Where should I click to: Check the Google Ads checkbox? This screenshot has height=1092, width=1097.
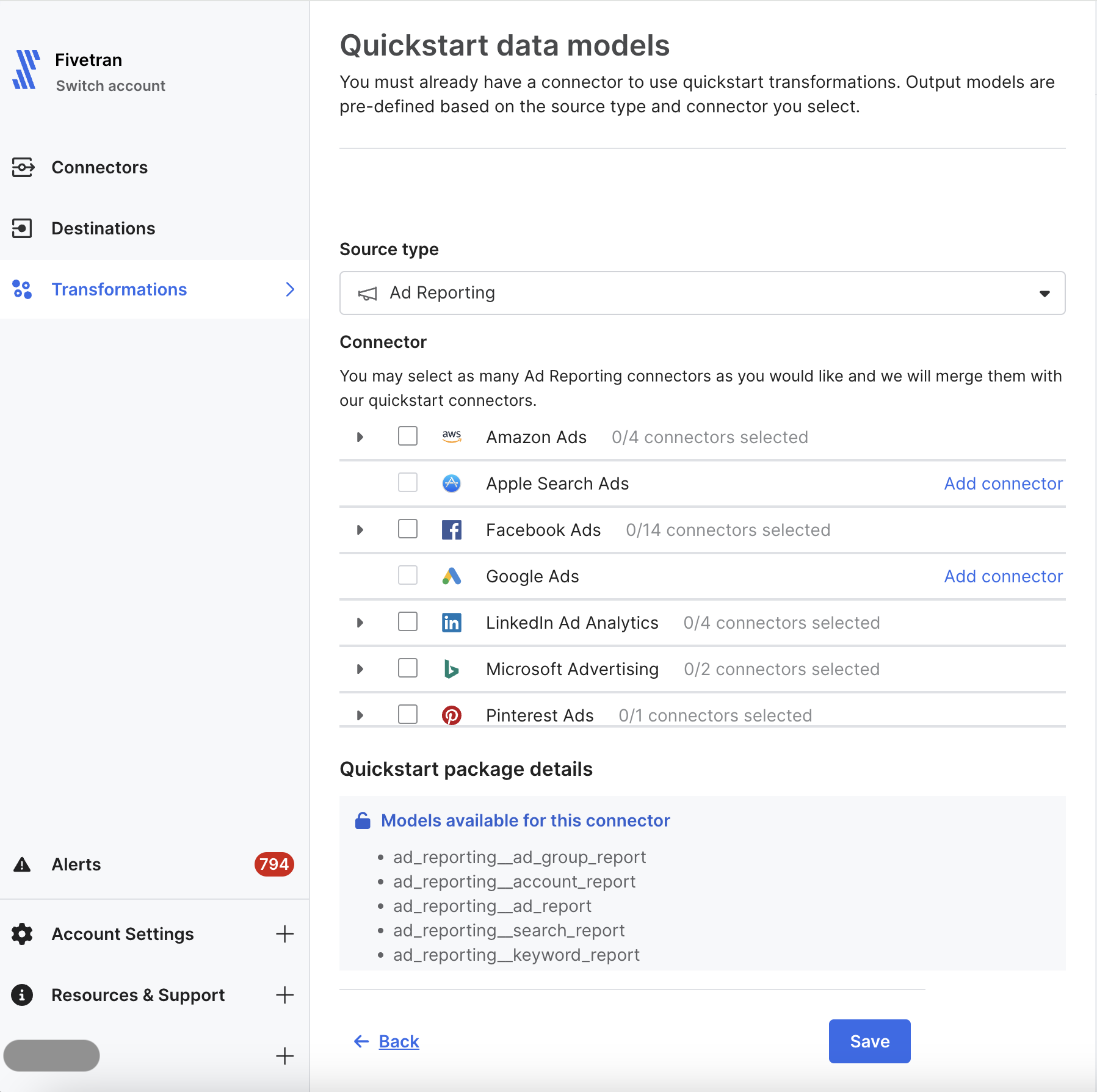408,575
